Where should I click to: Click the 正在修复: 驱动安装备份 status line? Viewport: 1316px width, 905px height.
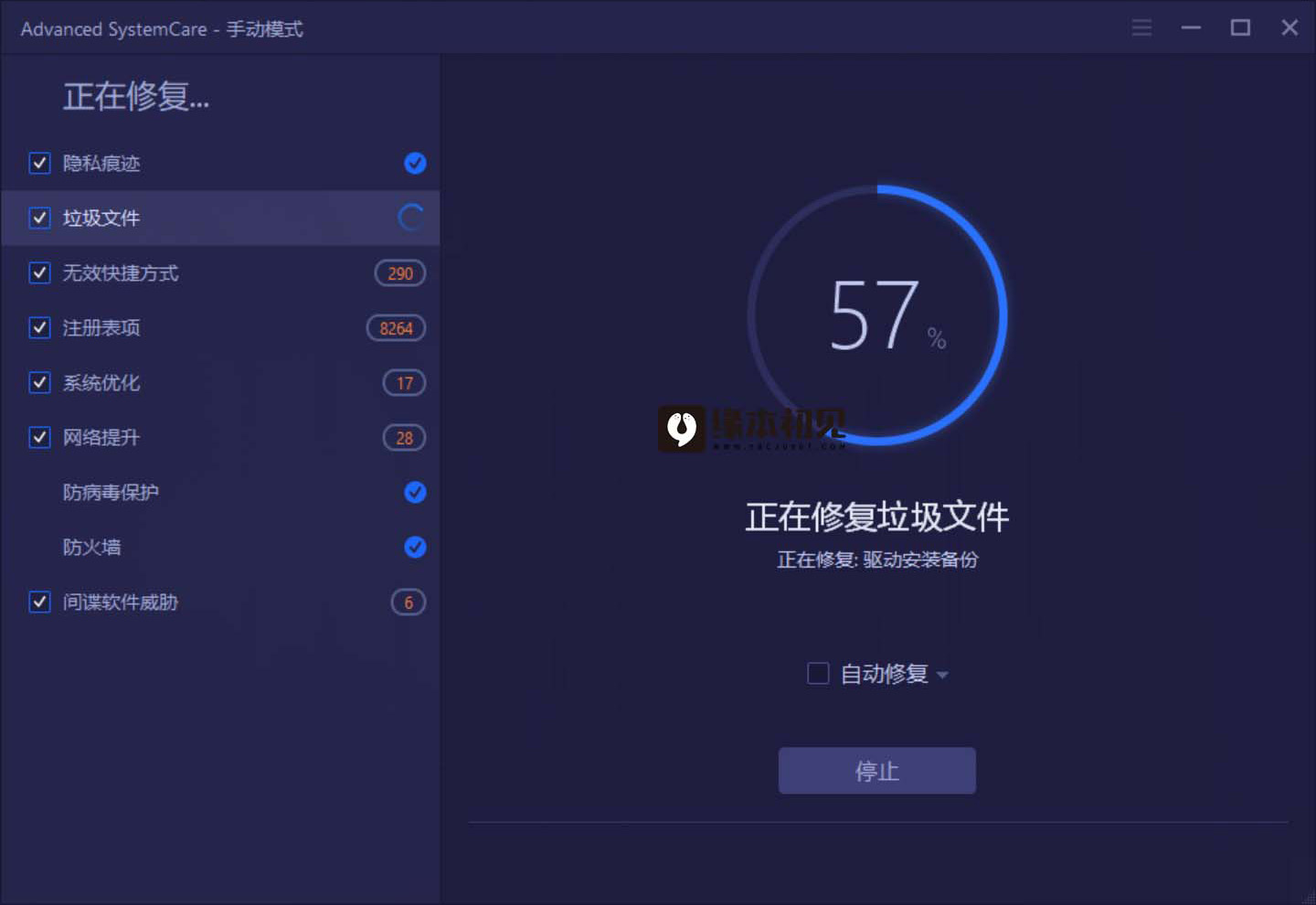(x=877, y=559)
